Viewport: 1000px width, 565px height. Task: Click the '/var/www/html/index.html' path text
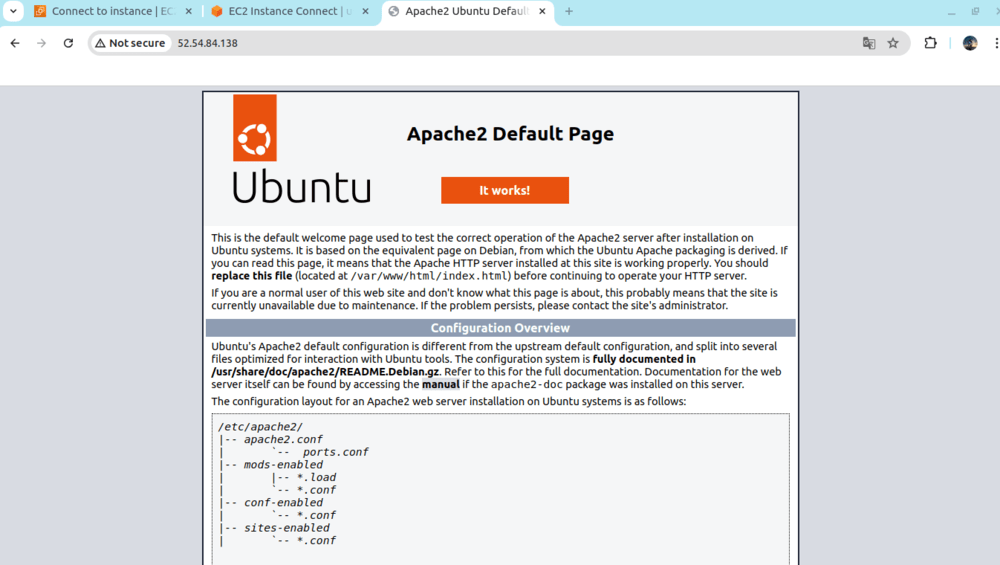(430, 276)
